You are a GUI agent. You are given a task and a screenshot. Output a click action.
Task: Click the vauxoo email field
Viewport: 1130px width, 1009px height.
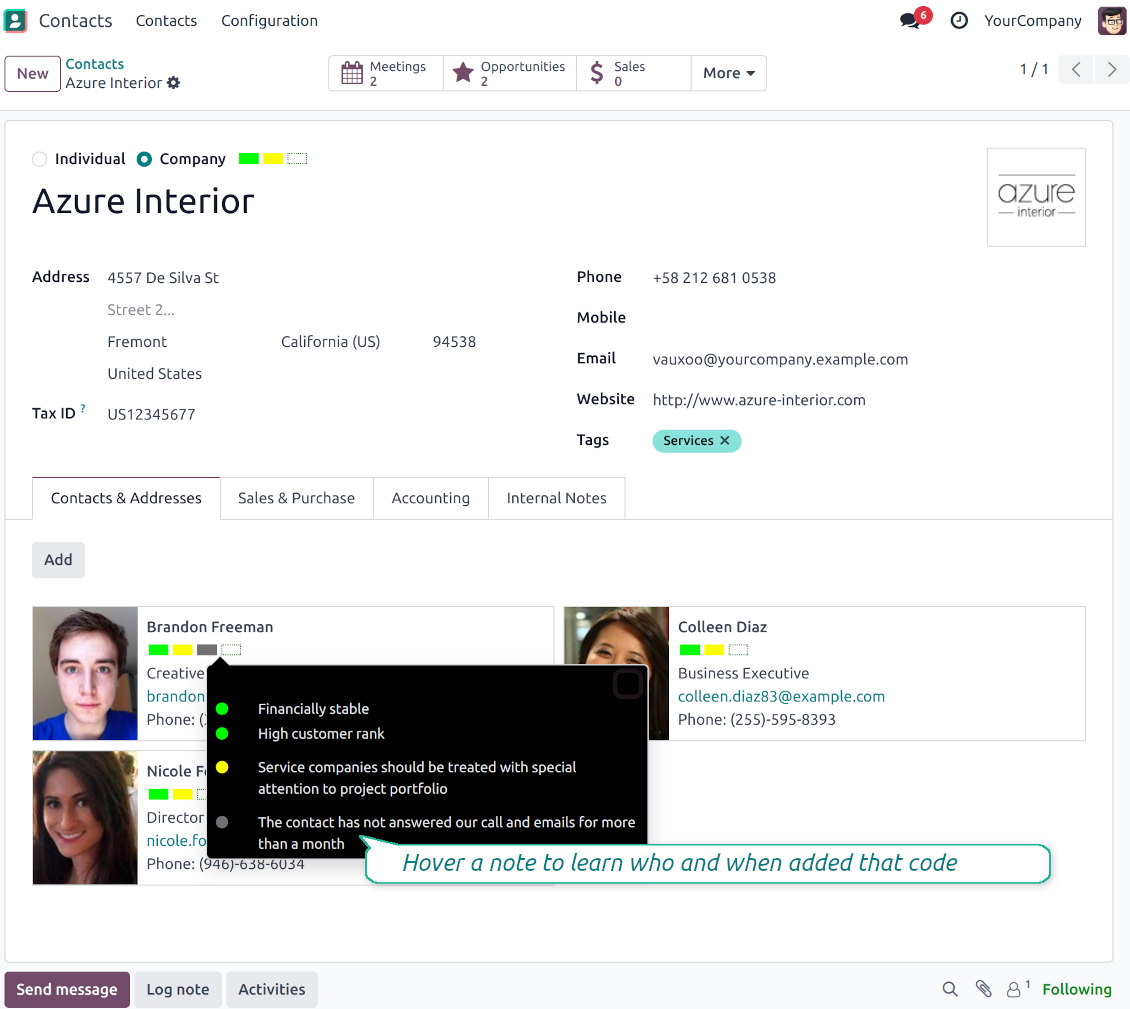(x=780, y=359)
